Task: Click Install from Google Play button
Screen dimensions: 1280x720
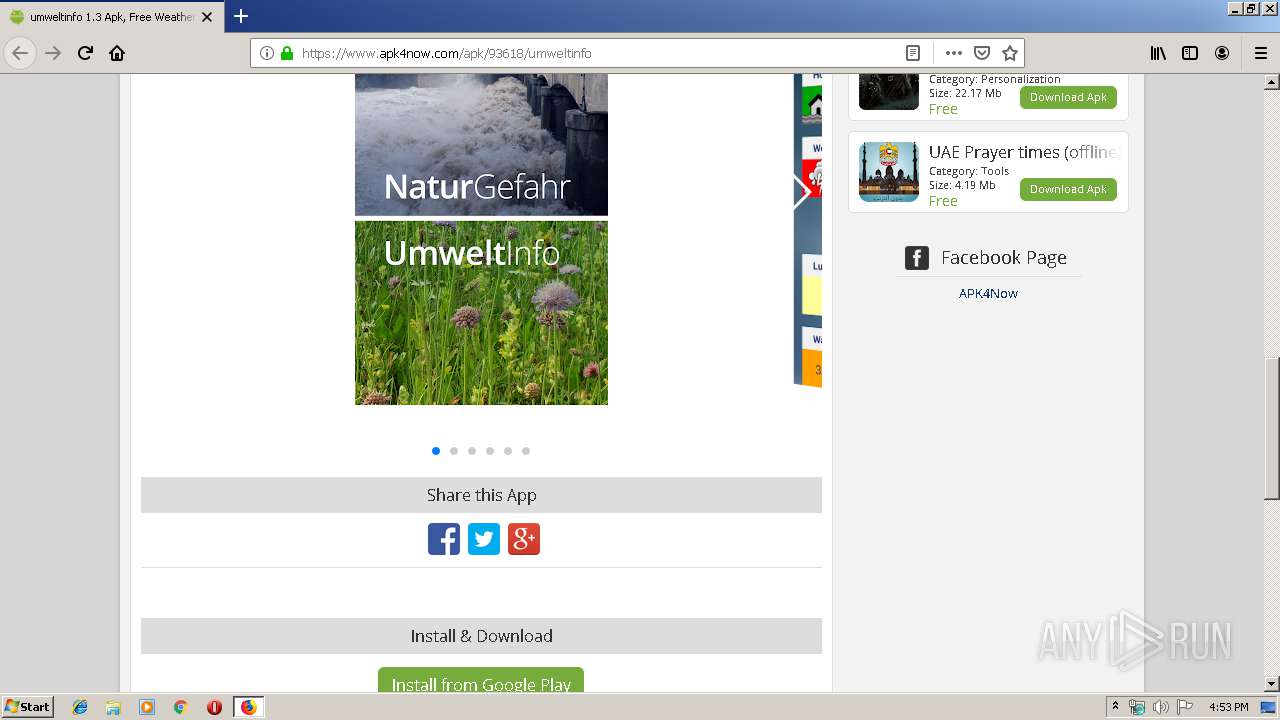Action: [481, 680]
